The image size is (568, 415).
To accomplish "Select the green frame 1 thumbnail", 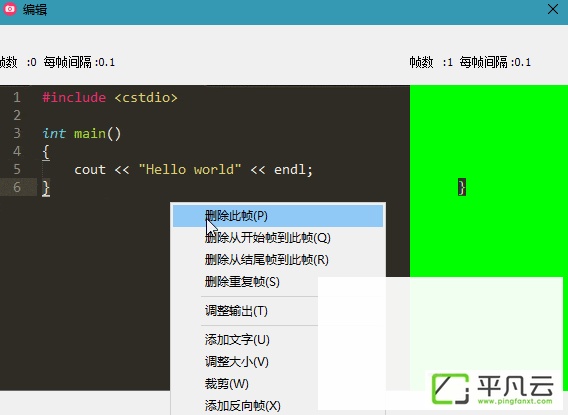I will click(x=489, y=181).
